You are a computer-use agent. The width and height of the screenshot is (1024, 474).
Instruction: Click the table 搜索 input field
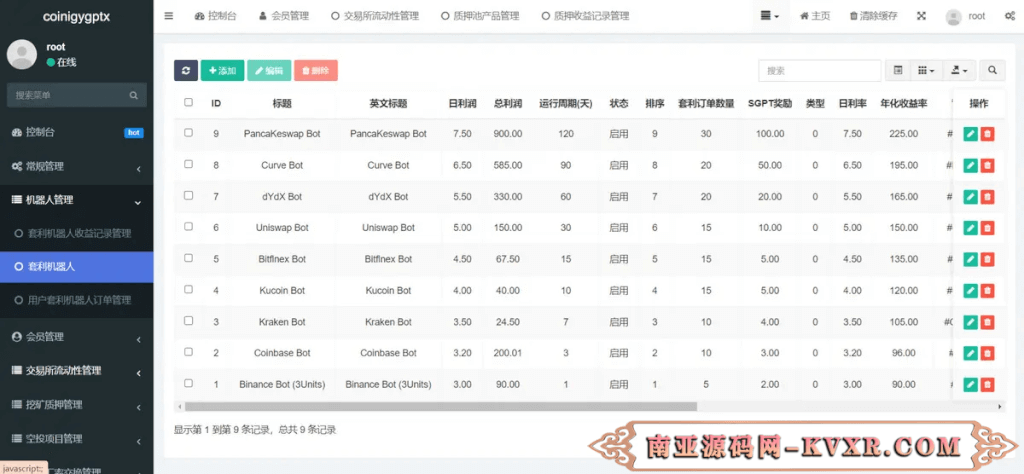819,71
